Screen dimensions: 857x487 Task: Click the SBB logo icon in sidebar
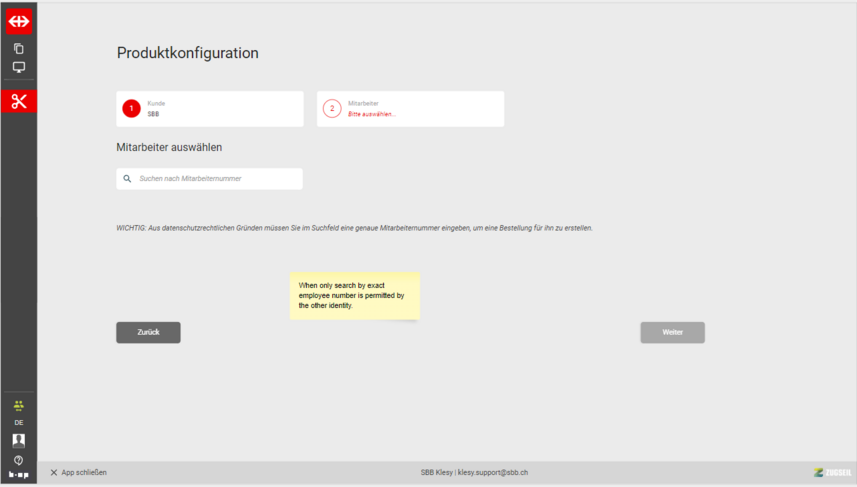point(18,21)
